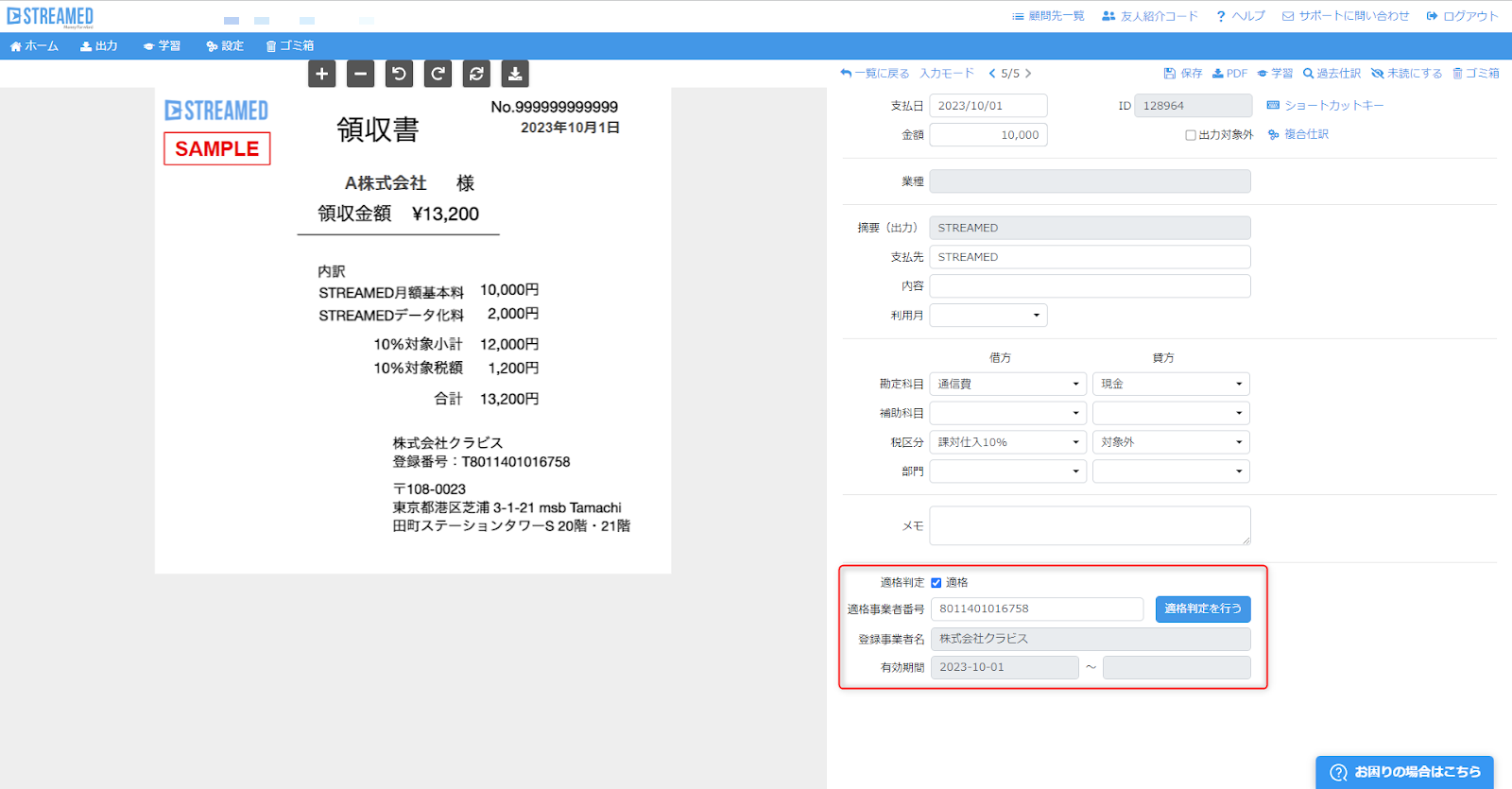The height and width of the screenshot is (789, 1512).
Task: Rotate receipt image clockwise
Action: click(x=438, y=74)
